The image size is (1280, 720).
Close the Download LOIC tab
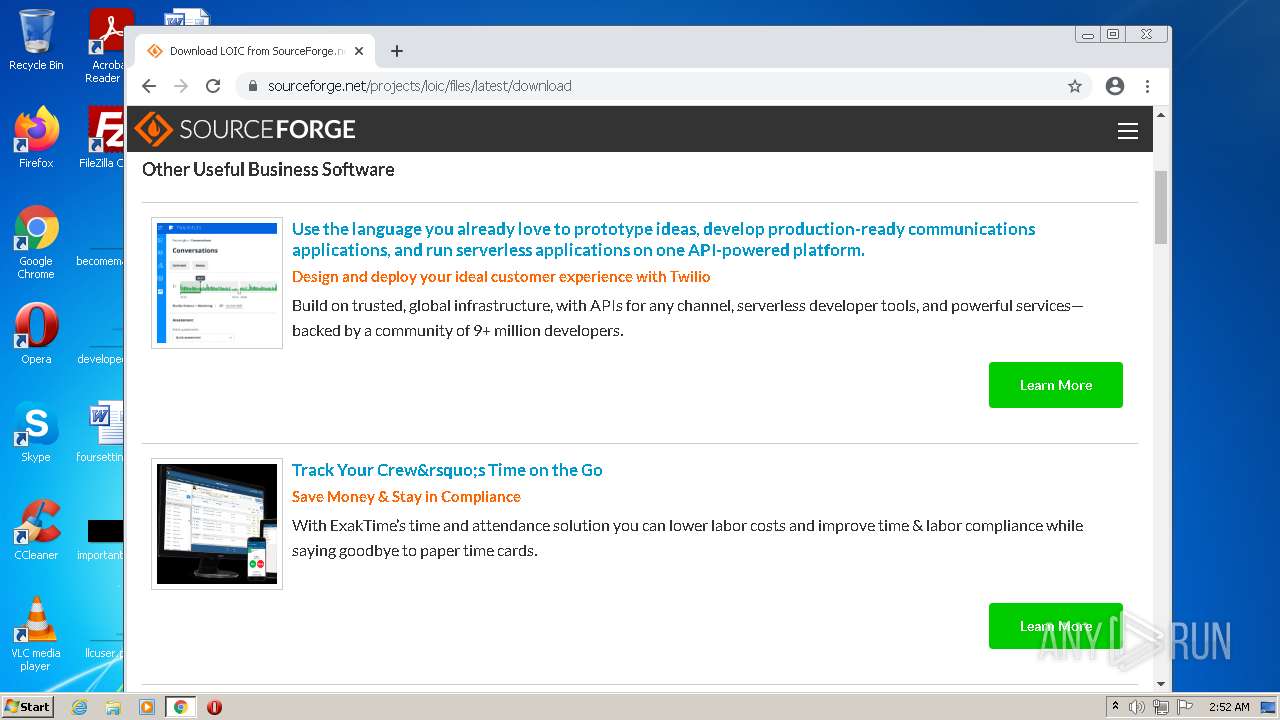point(359,51)
